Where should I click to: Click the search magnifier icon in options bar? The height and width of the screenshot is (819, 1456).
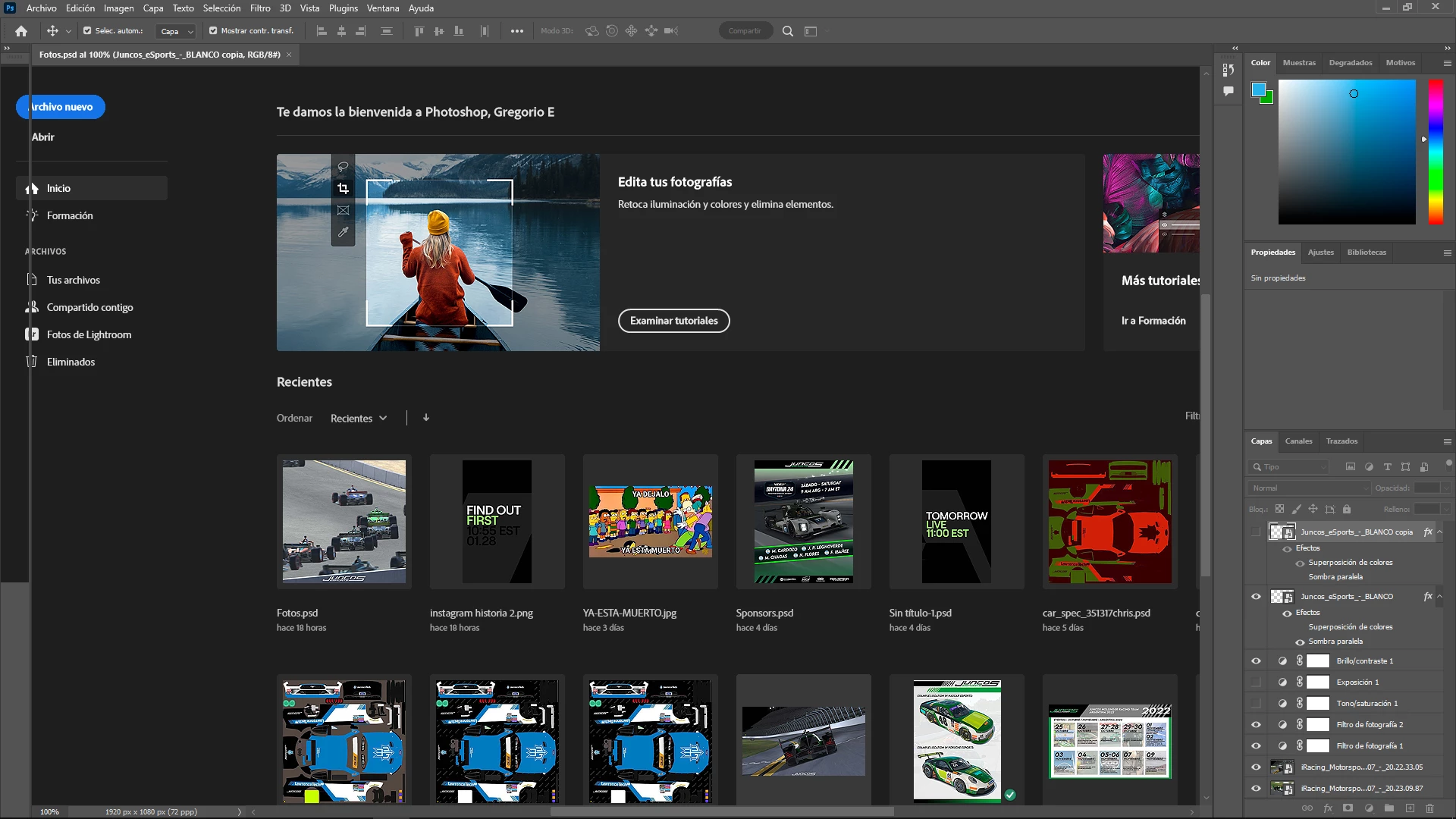pyautogui.click(x=788, y=31)
